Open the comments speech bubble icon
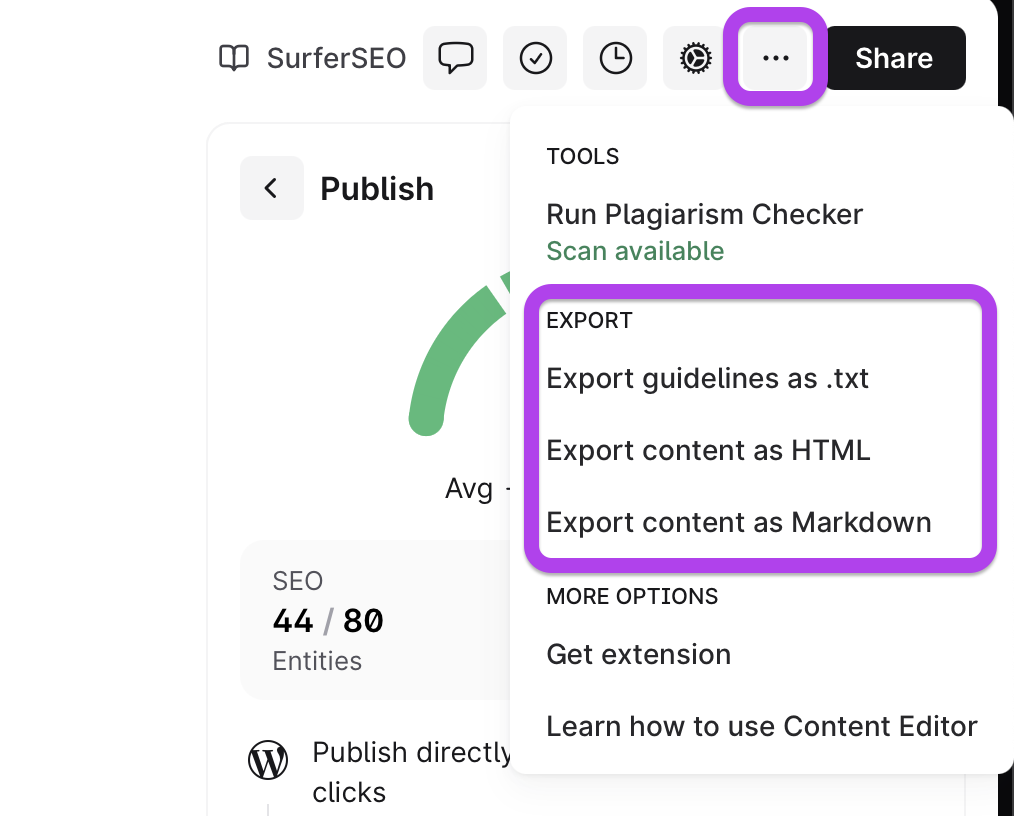This screenshot has width=1014, height=816. [x=455, y=58]
